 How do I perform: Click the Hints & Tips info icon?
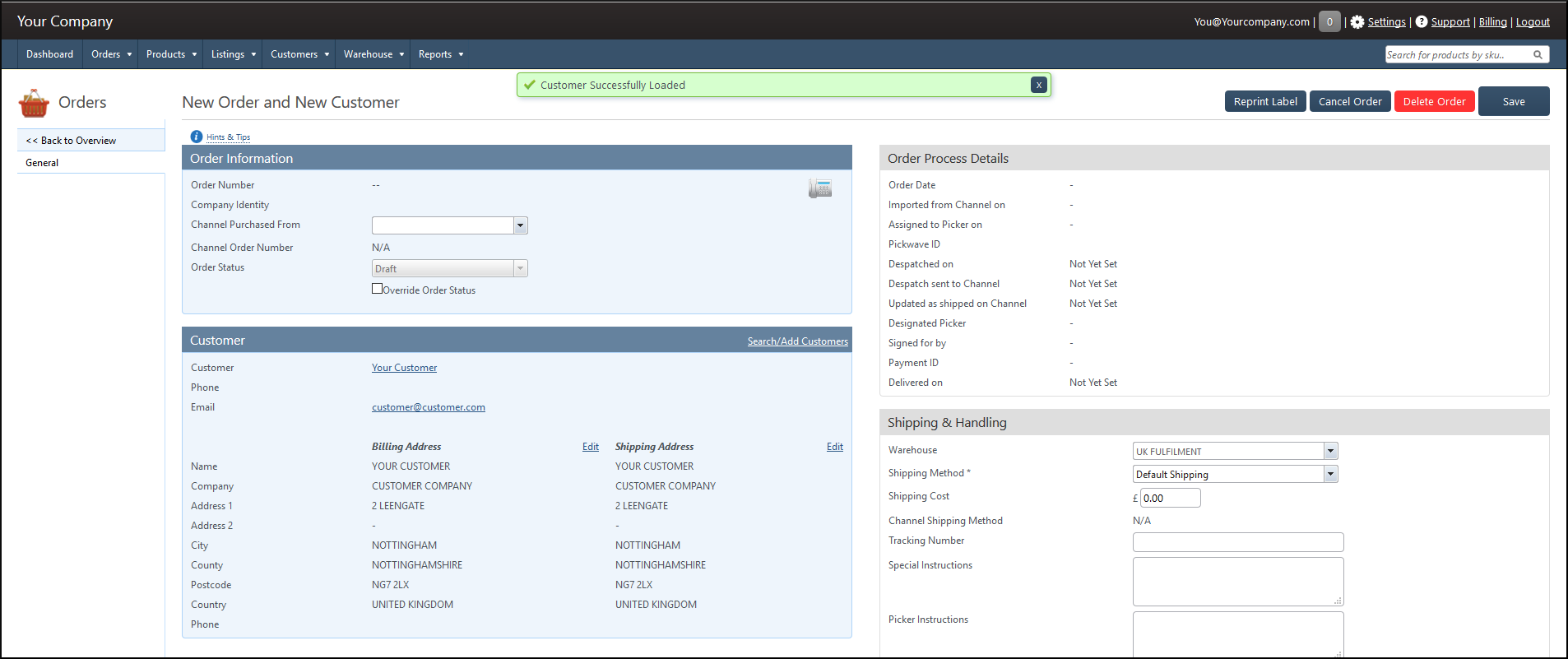pyautogui.click(x=197, y=137)
